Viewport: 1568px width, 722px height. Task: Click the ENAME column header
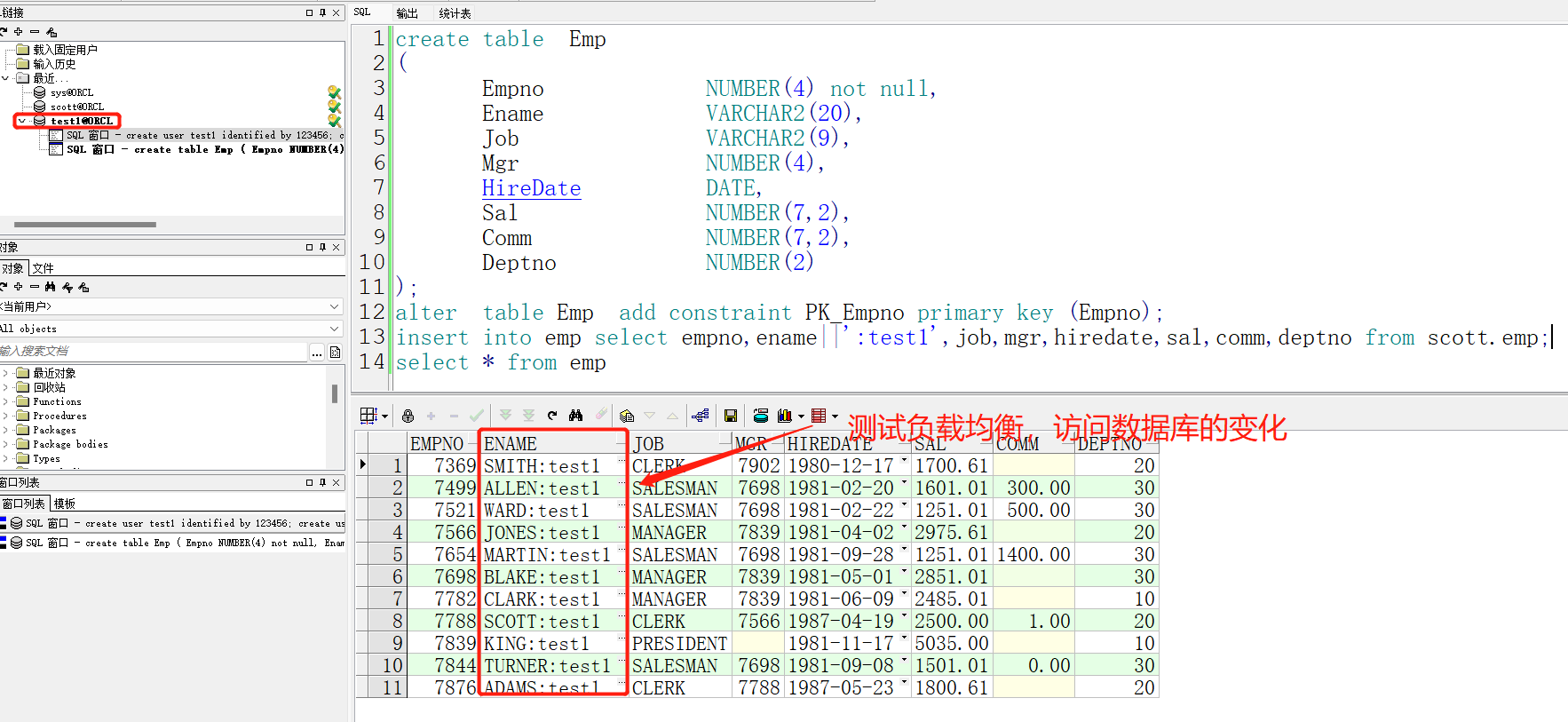pyautogui.click(x=554, y=443)
